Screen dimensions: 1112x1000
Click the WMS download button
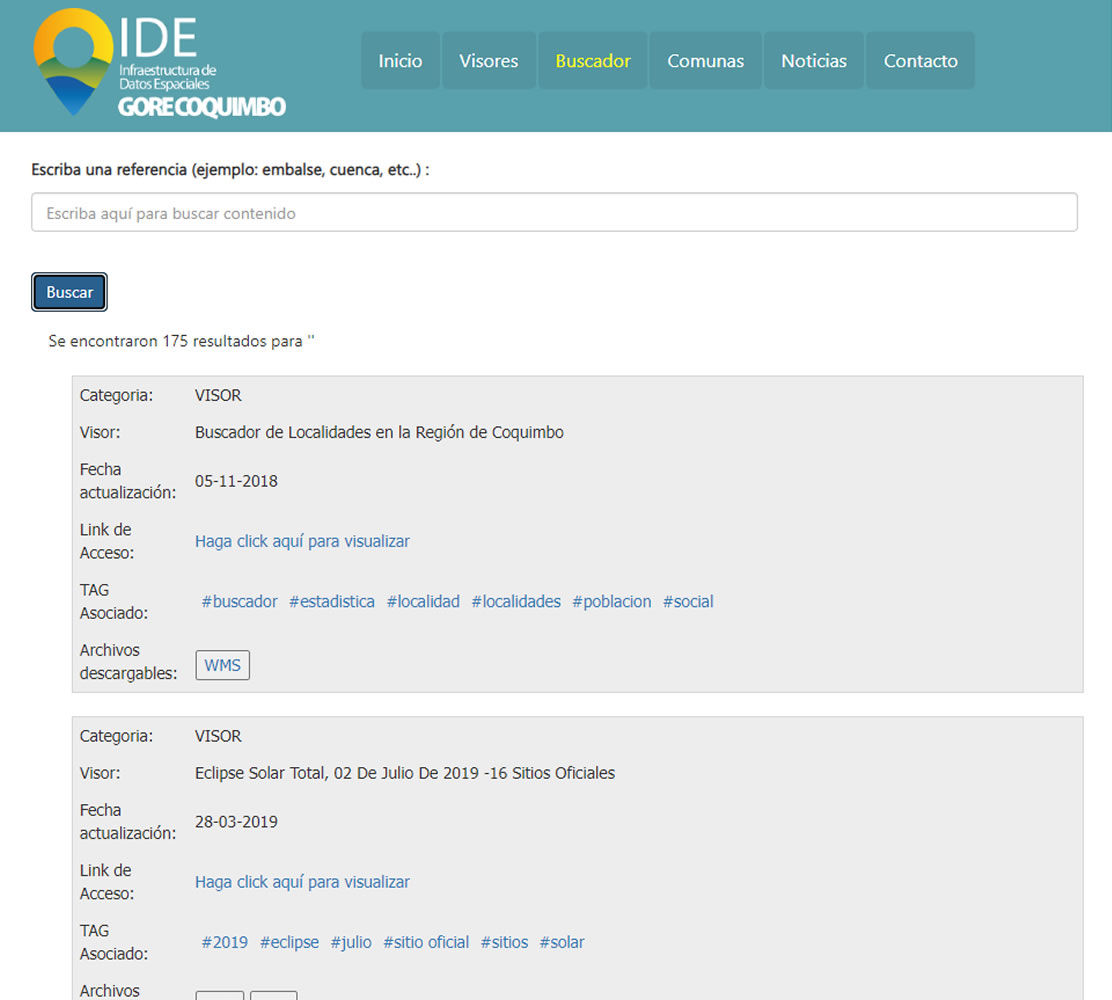(223, 665)
